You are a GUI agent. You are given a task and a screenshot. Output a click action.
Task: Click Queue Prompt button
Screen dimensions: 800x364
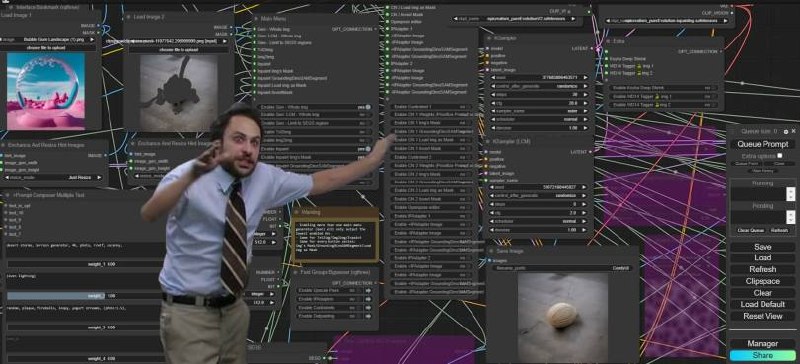click(x=762, y=144)
